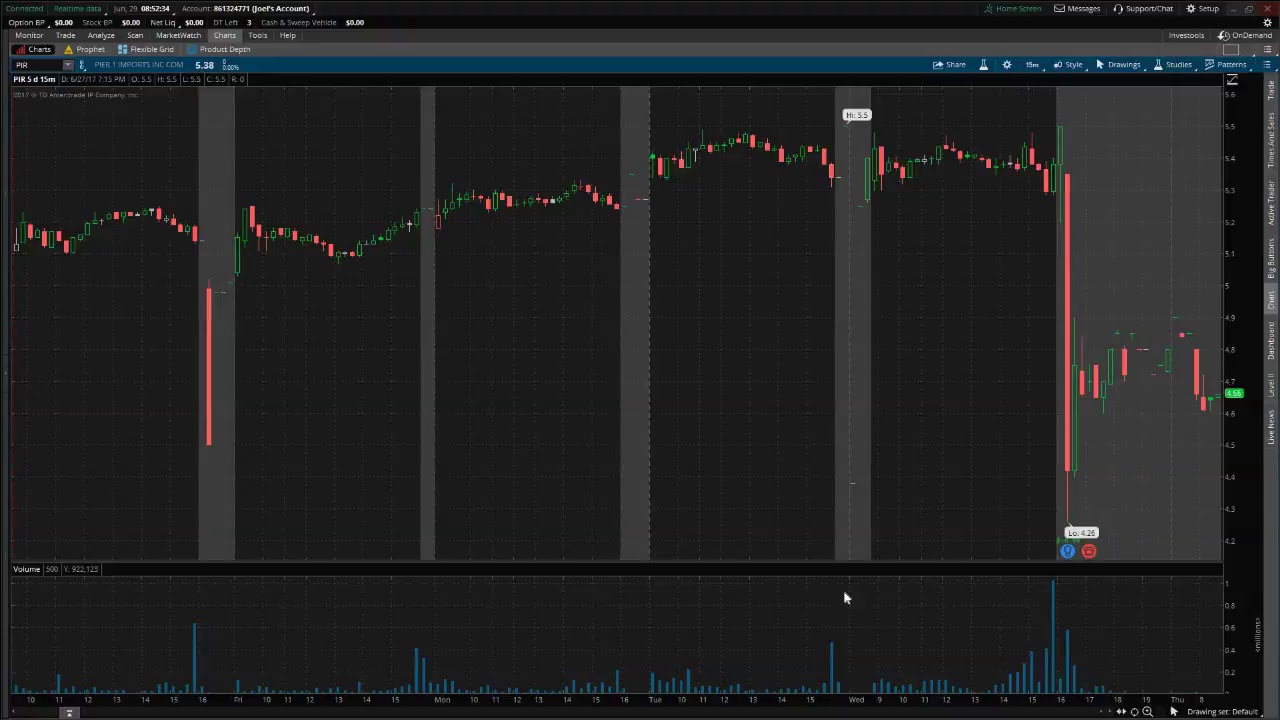Click the PIR 5 d 15m chart label
Screen dimensions: 1280x720
click(35, 79)
